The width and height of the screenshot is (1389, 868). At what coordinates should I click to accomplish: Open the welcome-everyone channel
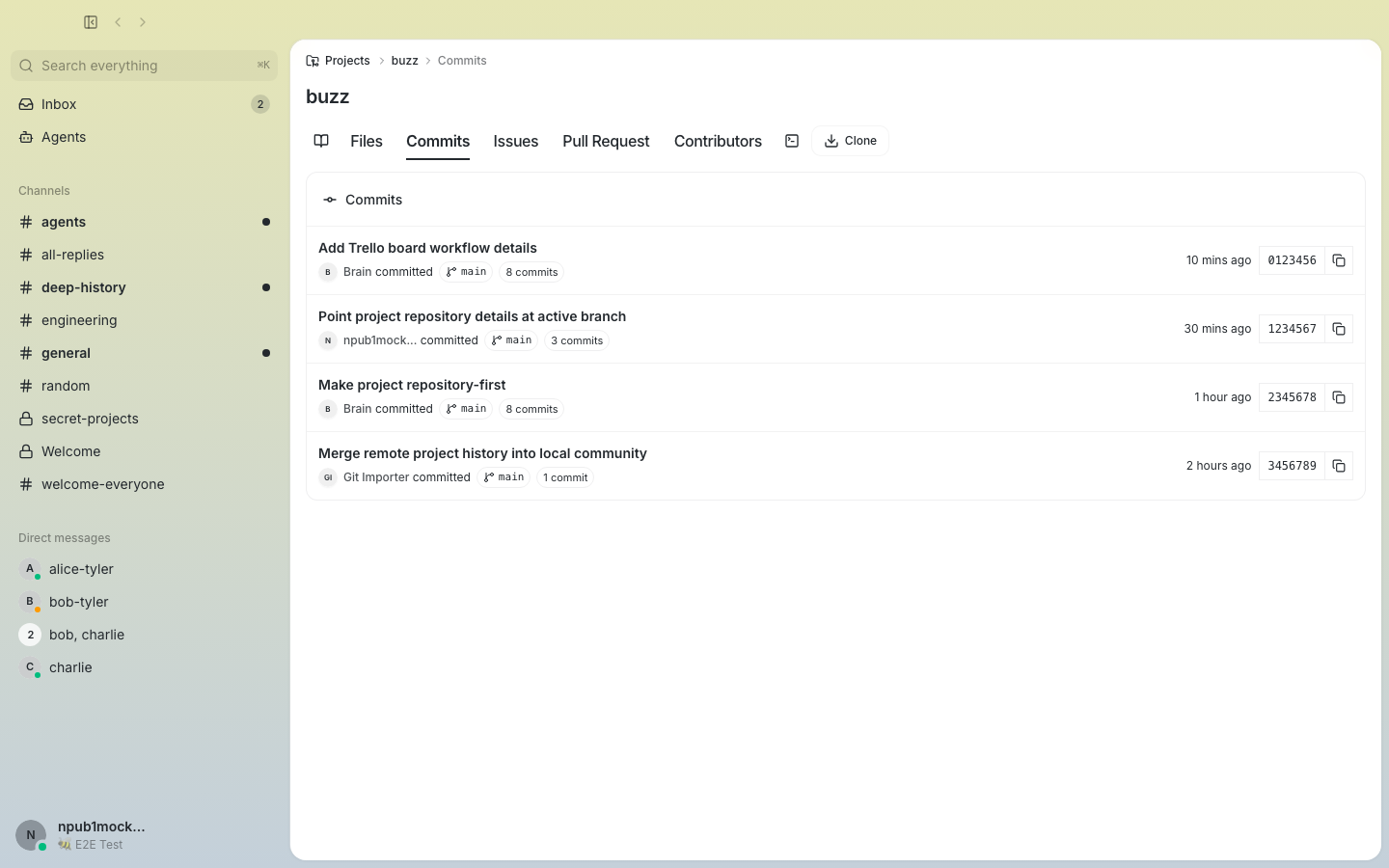pos(144,484)
